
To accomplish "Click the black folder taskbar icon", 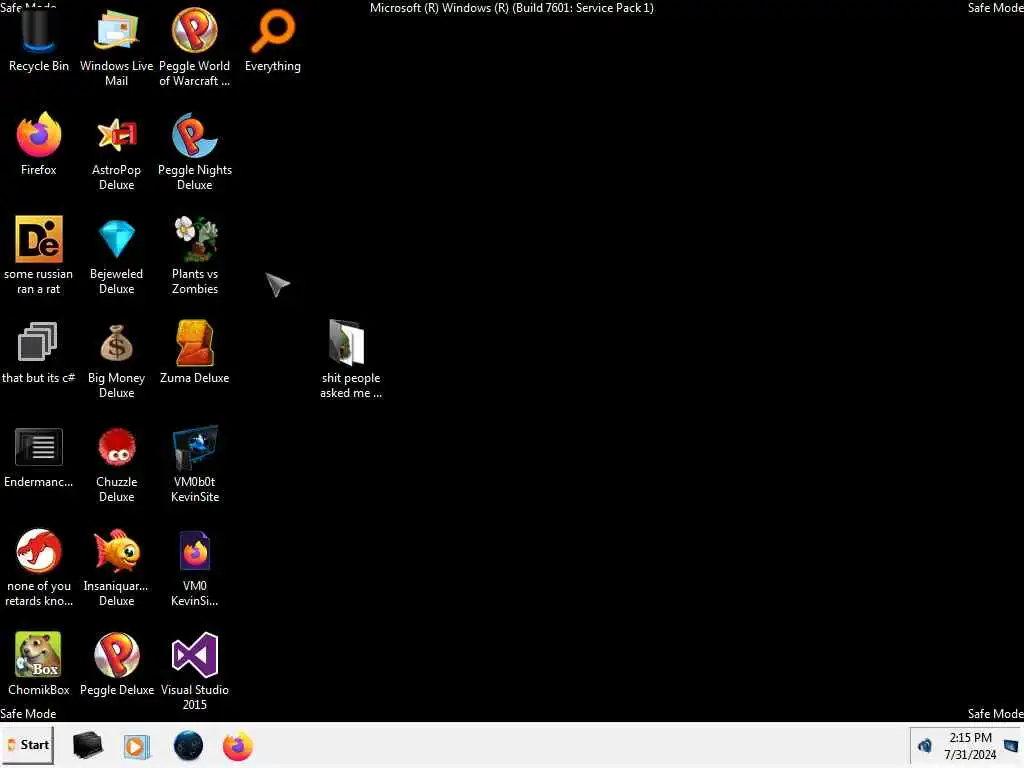I will [x=87, y=745].
